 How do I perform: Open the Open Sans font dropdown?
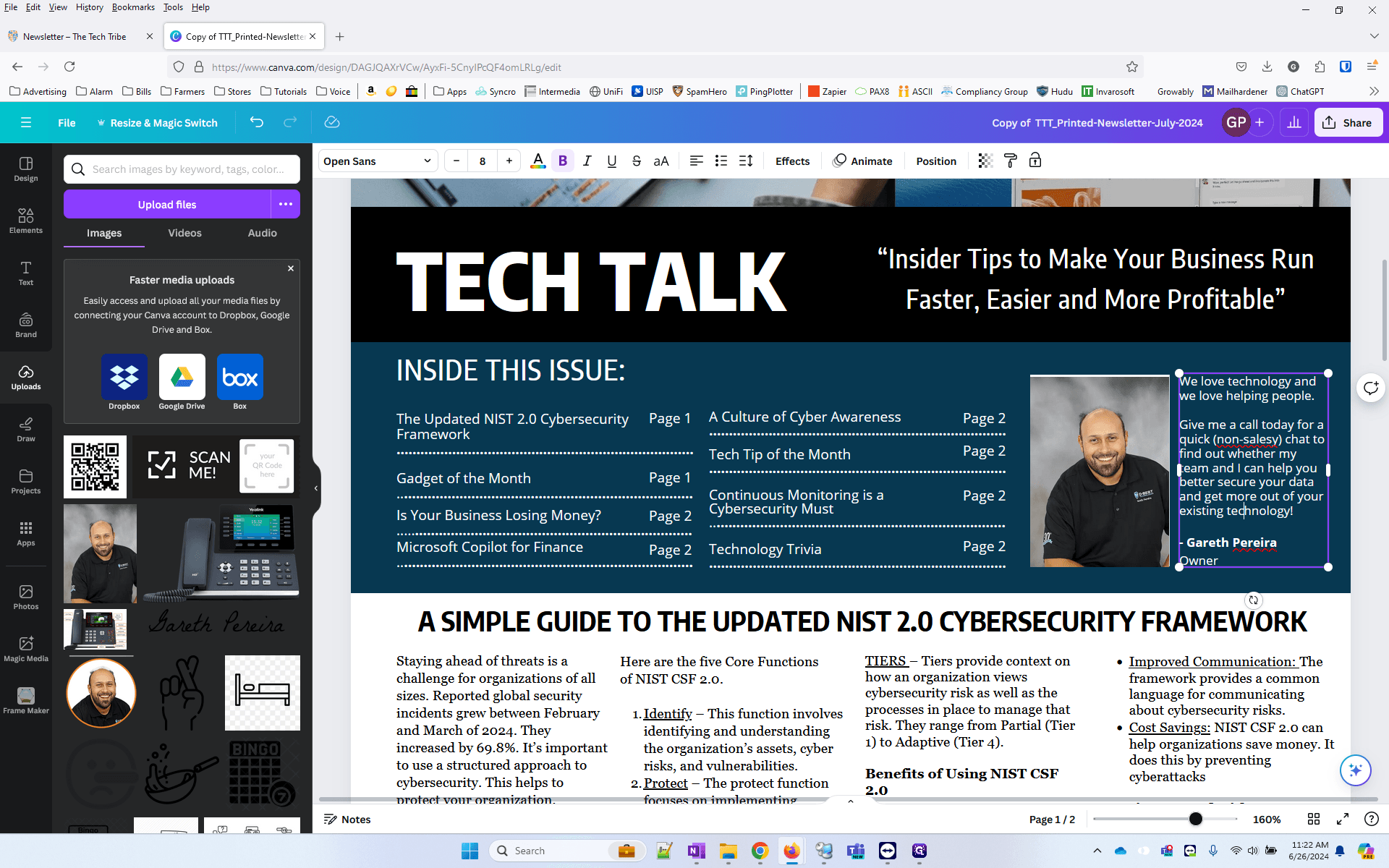tap(378, 161)
